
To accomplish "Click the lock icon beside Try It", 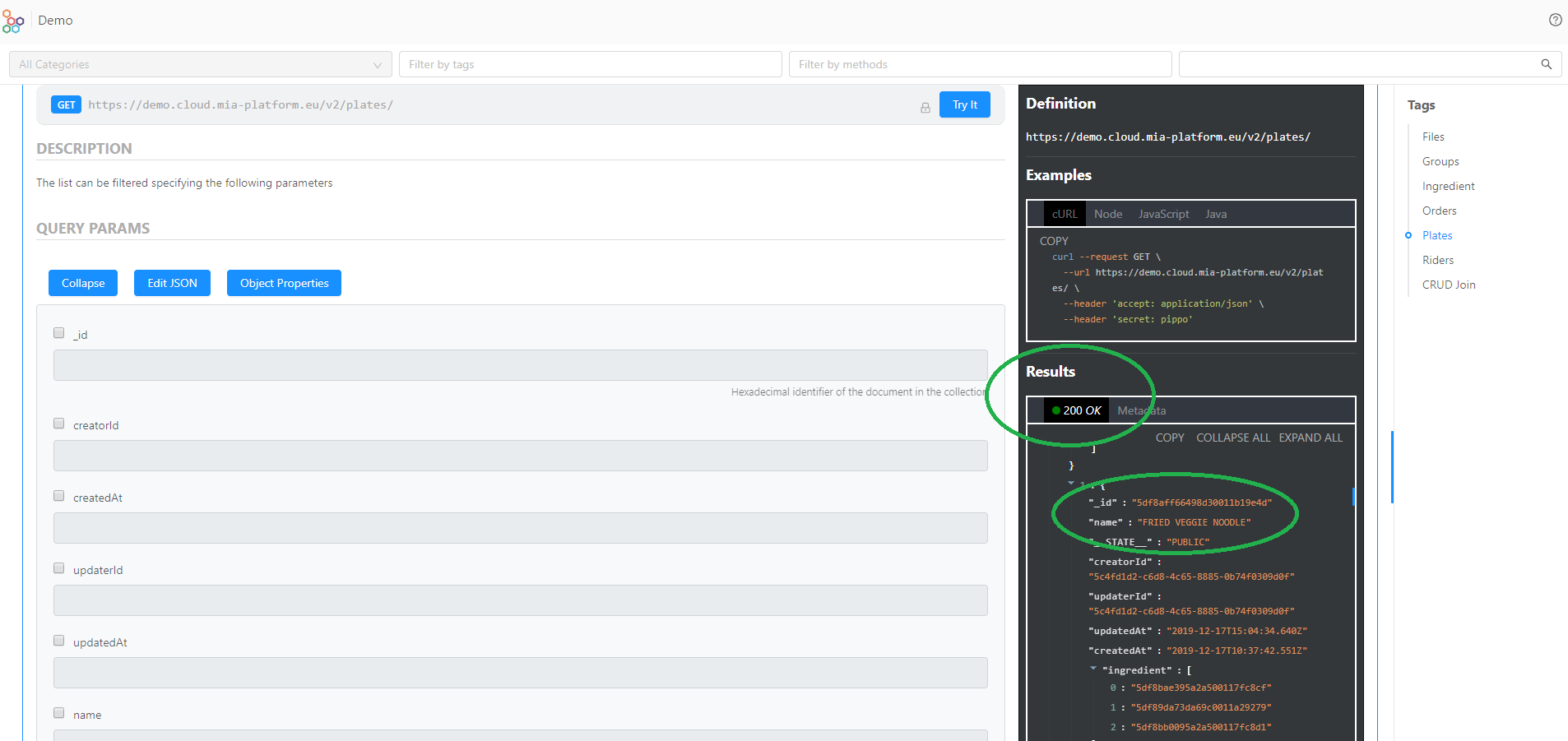I will click(x=925, y=108).
